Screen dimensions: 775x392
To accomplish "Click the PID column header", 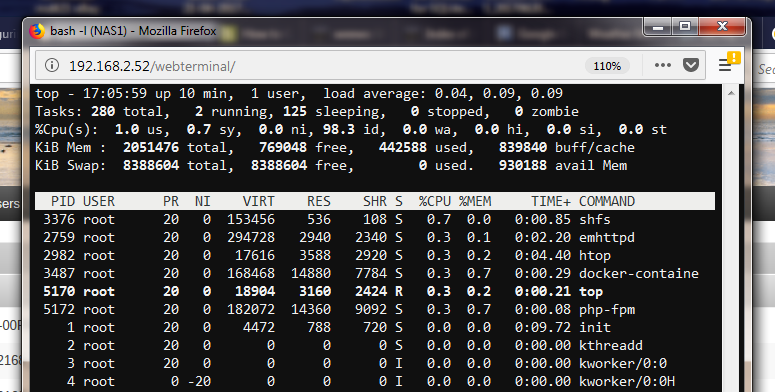I will click(63, 202).
